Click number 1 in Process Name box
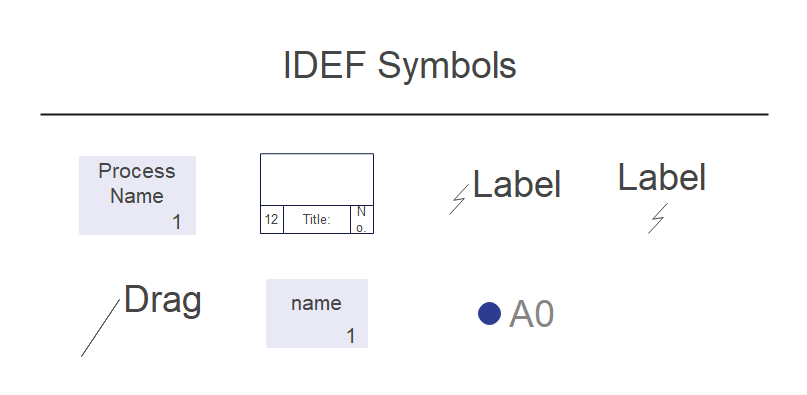The height and width of the screenshot is (395, 807). [x=177, y=222]
